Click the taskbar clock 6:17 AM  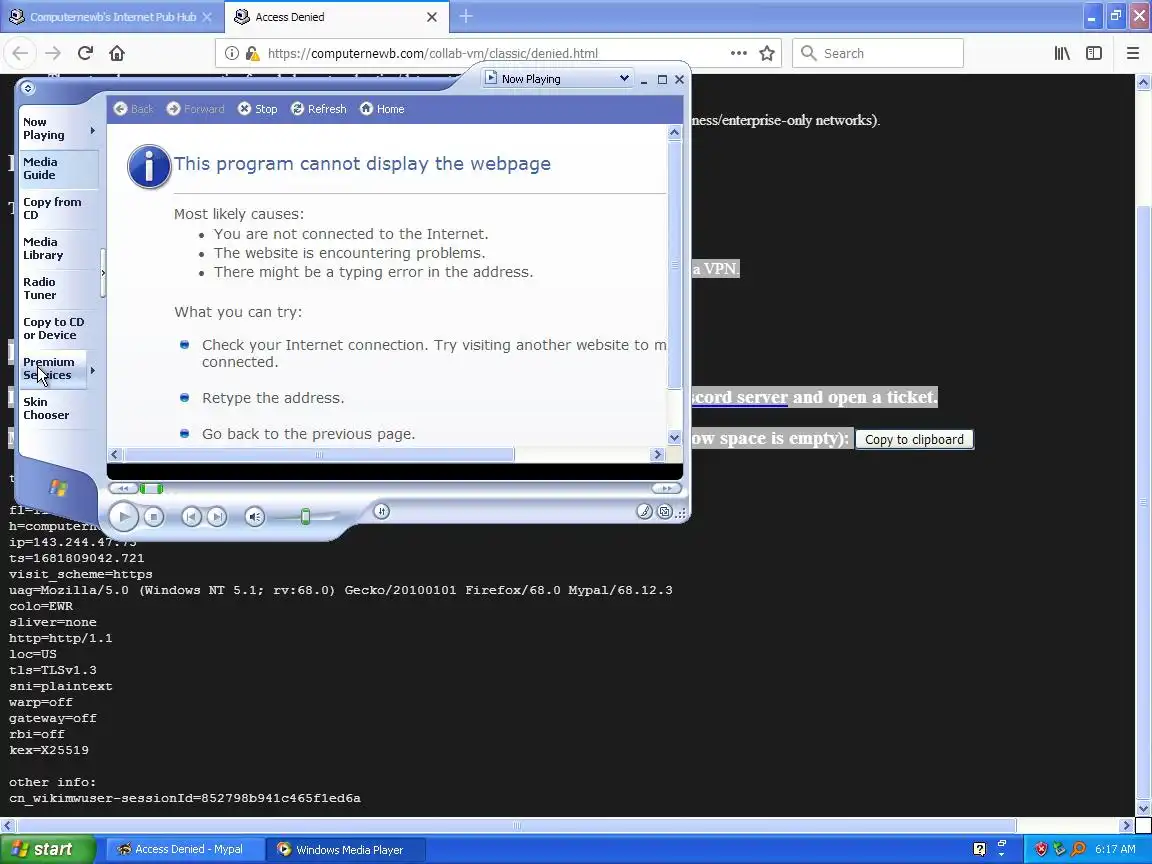[1115, 849]
